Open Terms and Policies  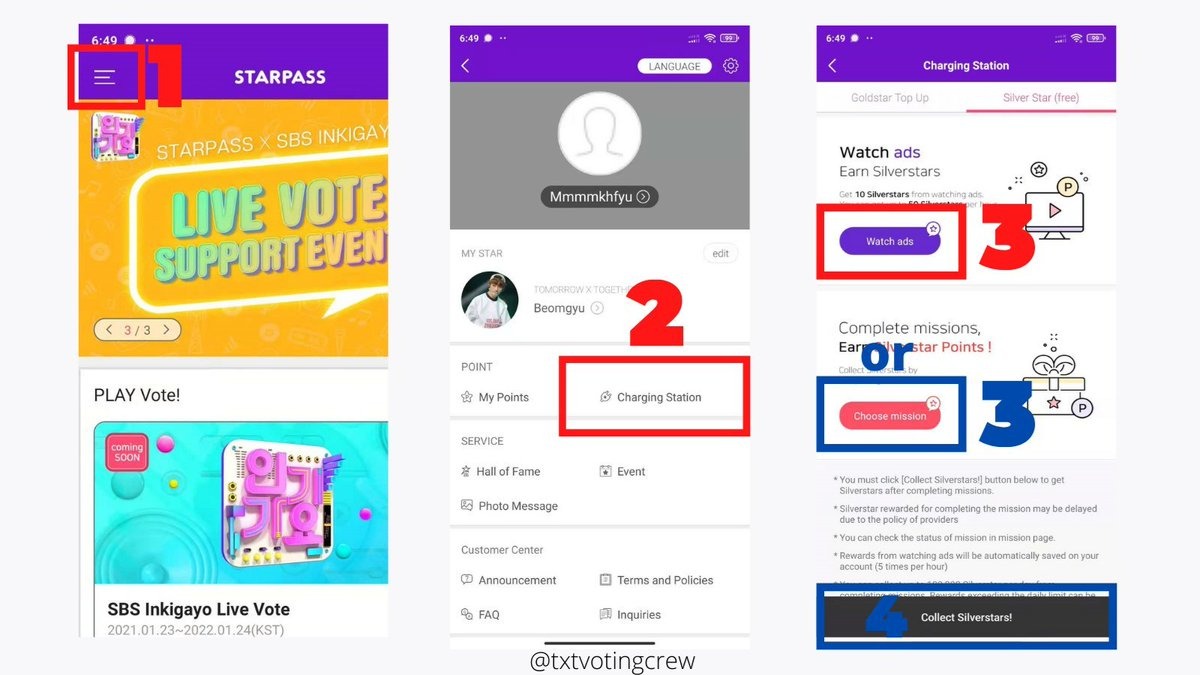656,580
